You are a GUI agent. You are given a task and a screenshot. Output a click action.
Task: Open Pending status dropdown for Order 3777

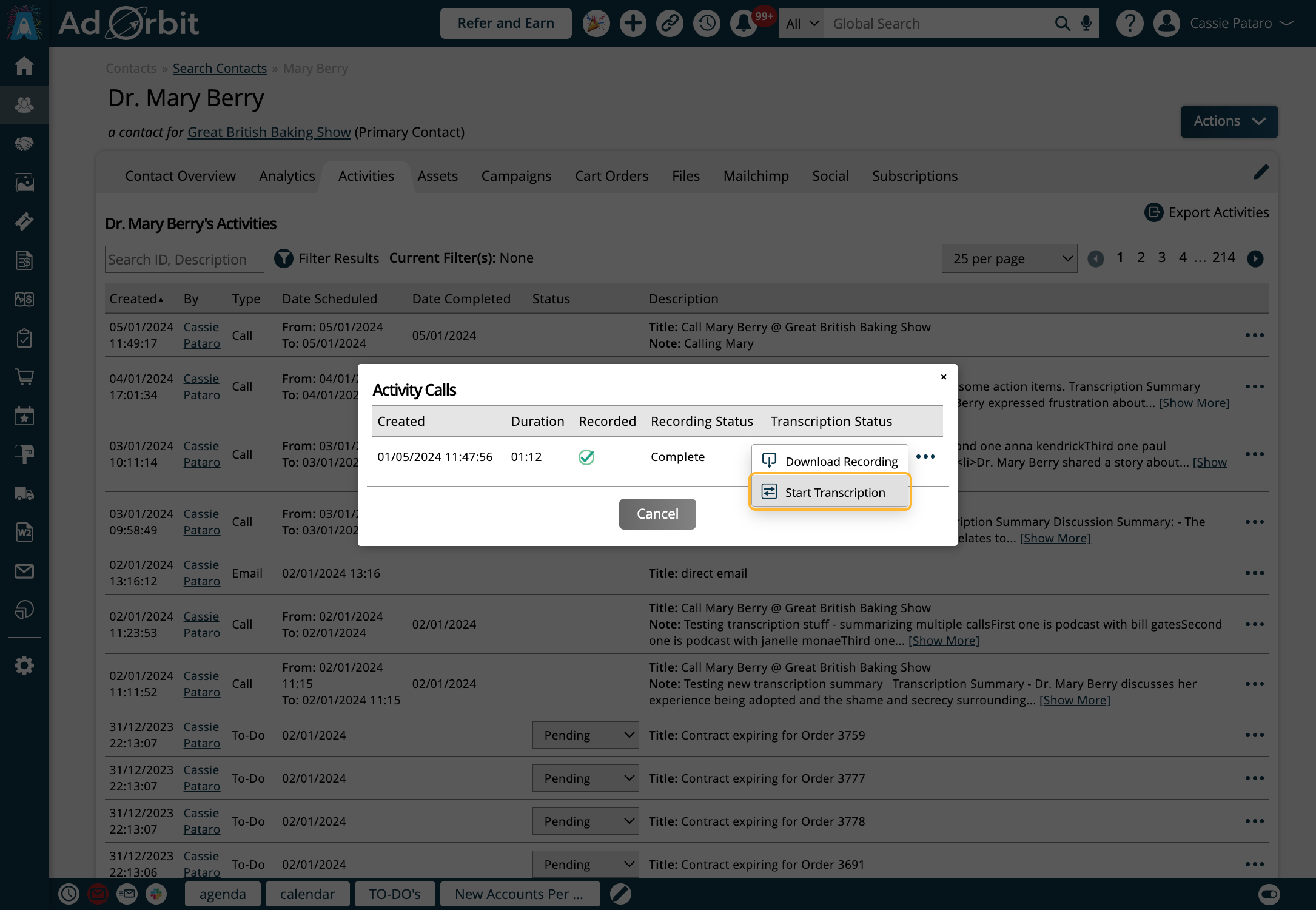585,778
